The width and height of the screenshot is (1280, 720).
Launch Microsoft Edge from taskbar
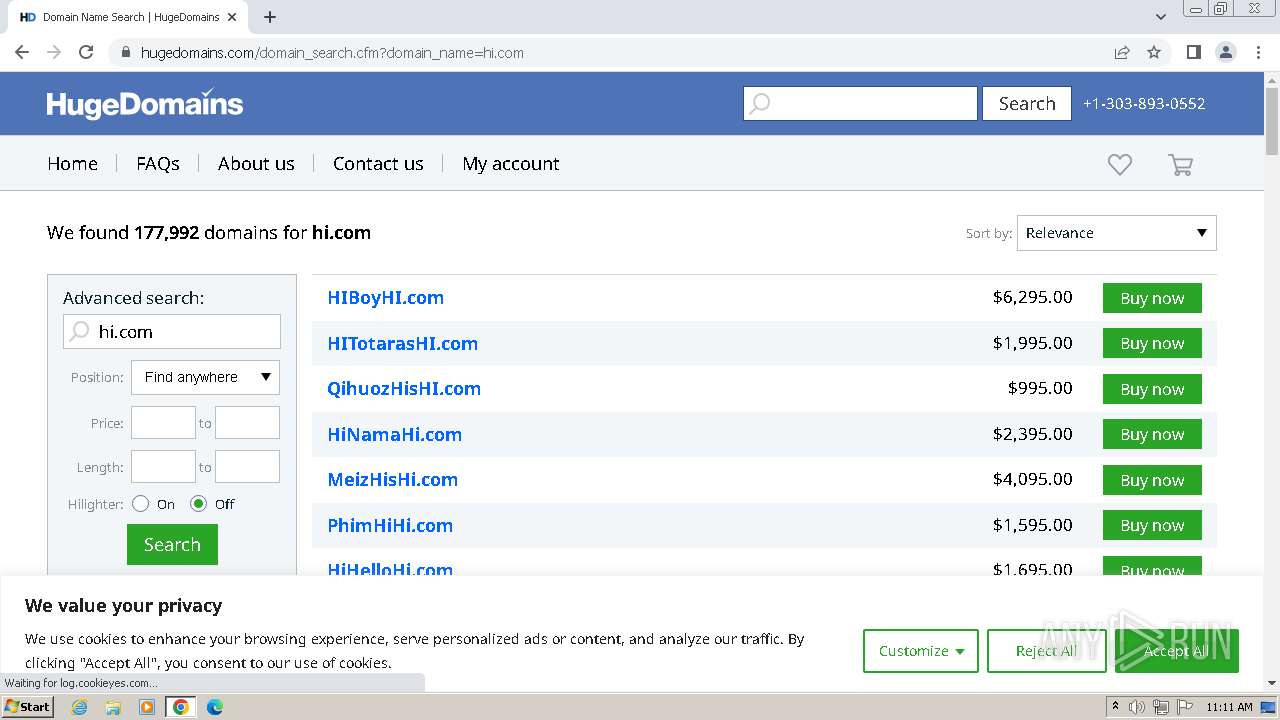tap(214, 707)
